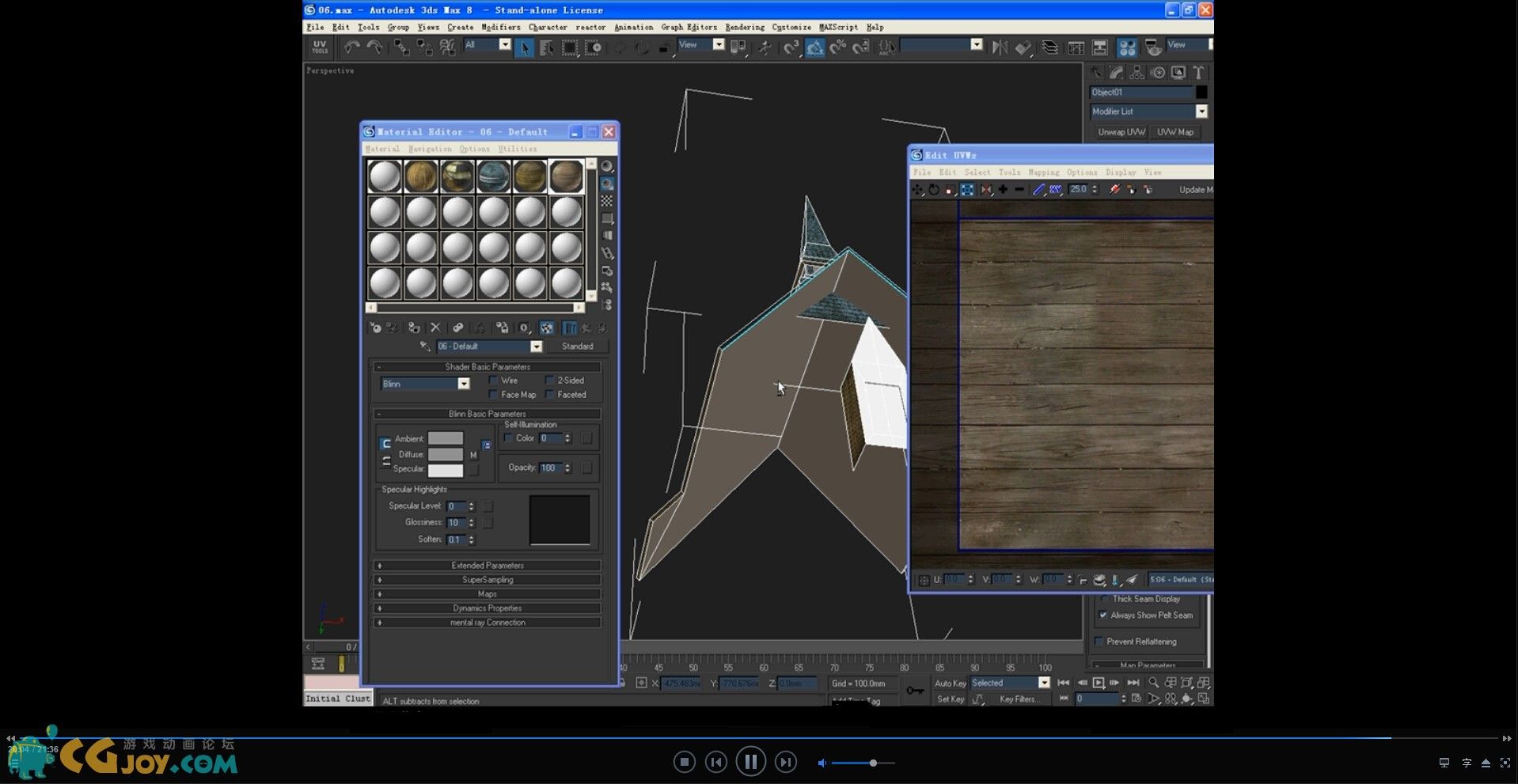Viewport: 1518px width, 784px height.
Task: Open the All selection filter dropdown
Action: (x=505, y=45)
